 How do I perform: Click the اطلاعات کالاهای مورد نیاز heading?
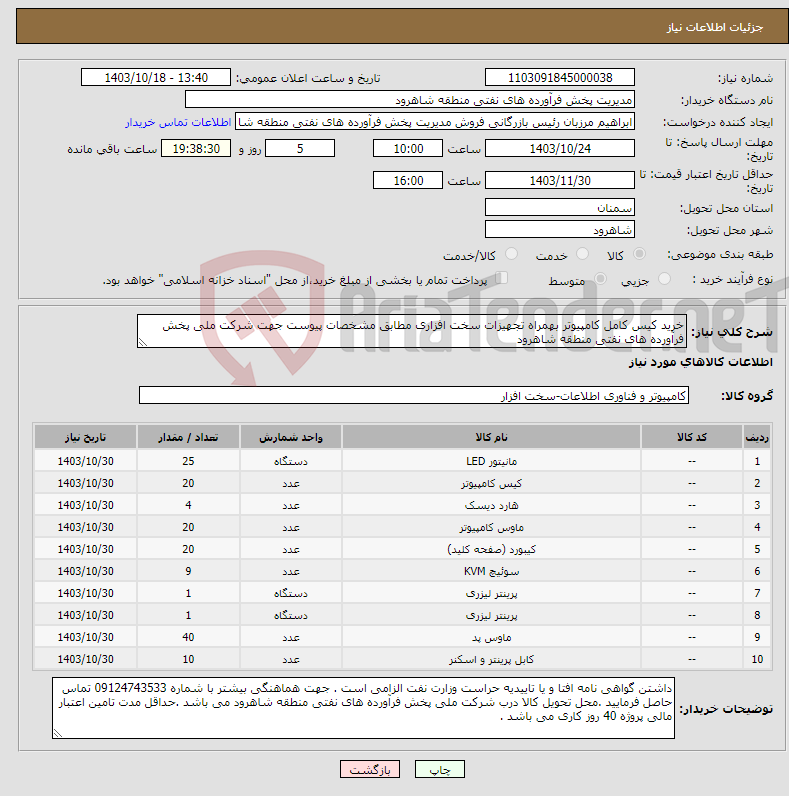701,362
